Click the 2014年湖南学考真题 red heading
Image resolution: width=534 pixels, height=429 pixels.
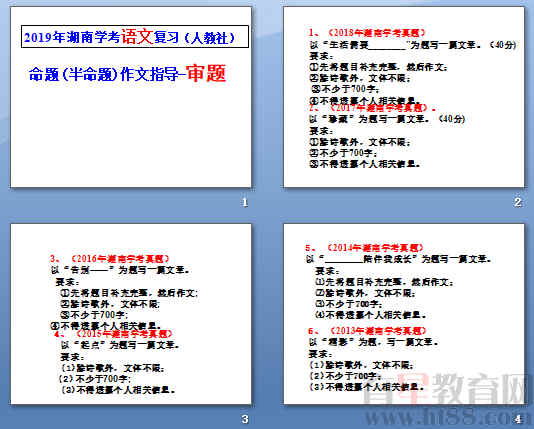pos(365,248)
